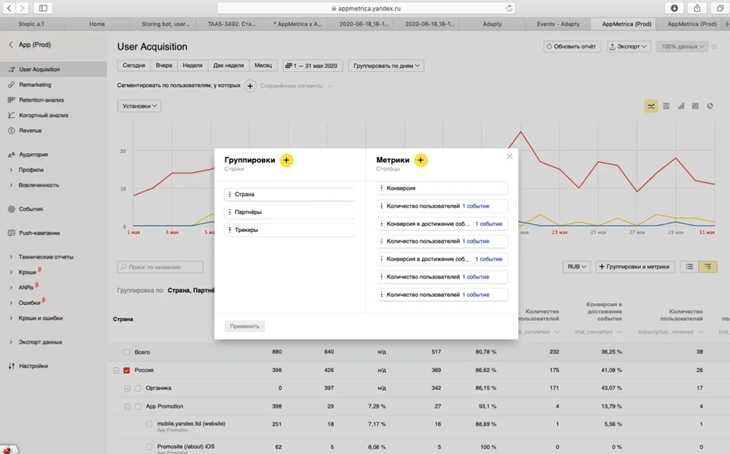
Task: Grab drag handle of Страна grouping
Action: (x=230, y=194)
